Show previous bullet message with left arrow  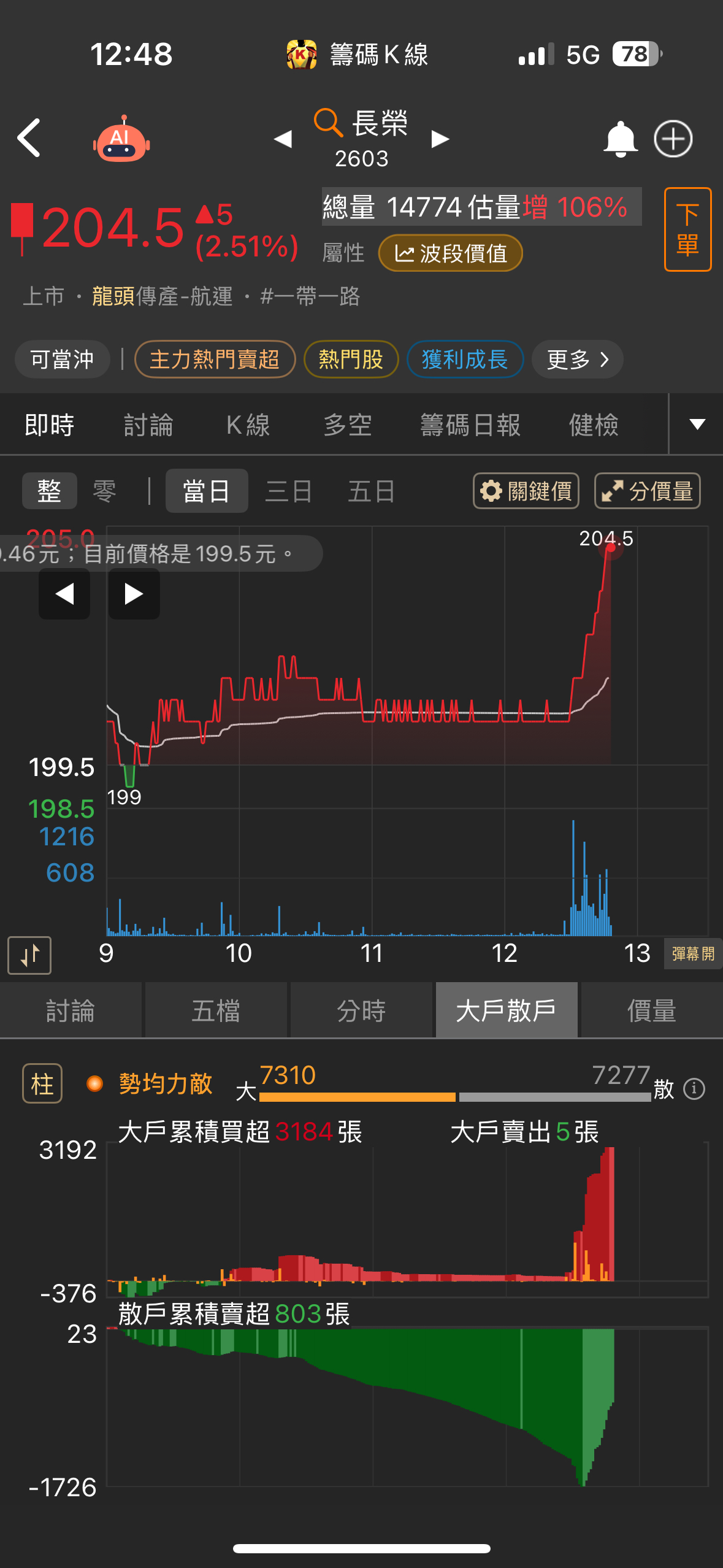click(64, 594)
